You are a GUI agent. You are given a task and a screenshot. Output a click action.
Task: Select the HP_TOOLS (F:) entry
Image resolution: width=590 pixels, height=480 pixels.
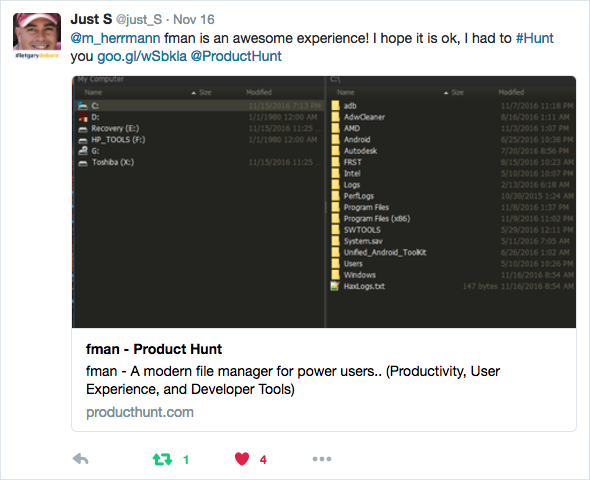118,140
